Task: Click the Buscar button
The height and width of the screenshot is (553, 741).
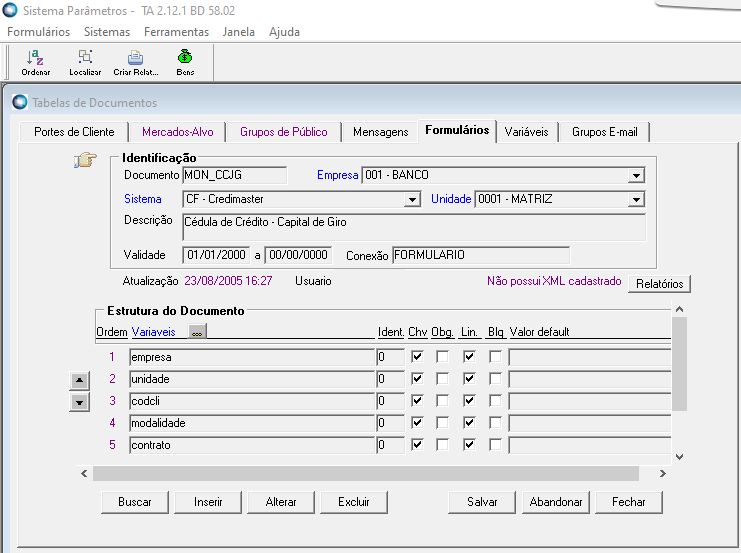Action: click(x=135, y=502)
